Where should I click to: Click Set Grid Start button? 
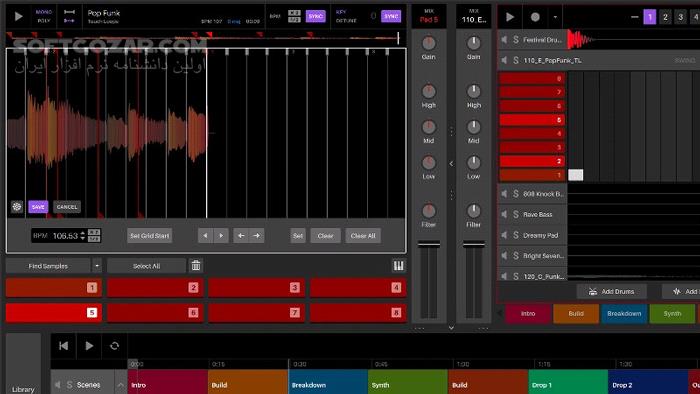click(150, 236)
